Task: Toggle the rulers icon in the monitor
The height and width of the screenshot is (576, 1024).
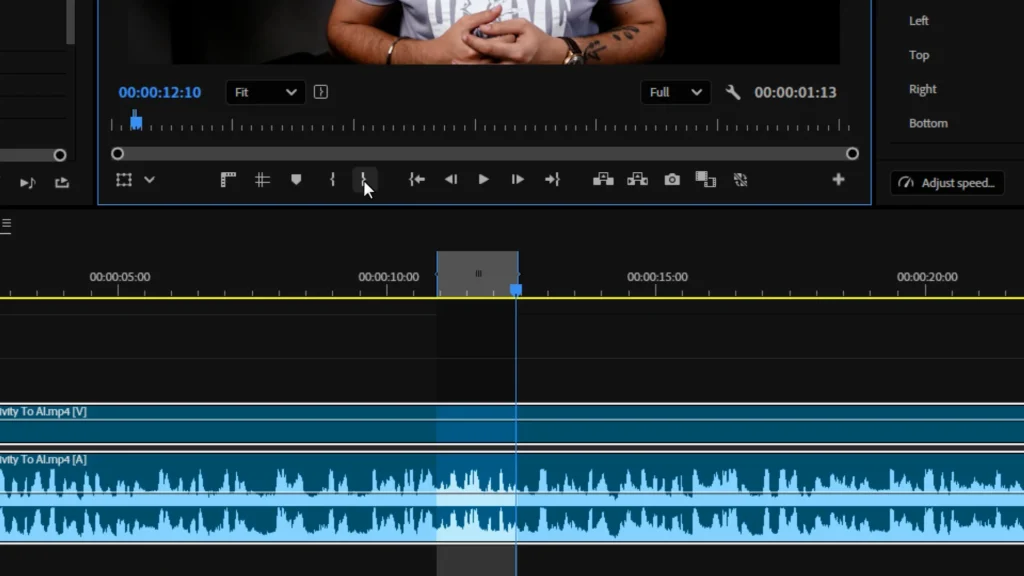Action: [228, 180]
